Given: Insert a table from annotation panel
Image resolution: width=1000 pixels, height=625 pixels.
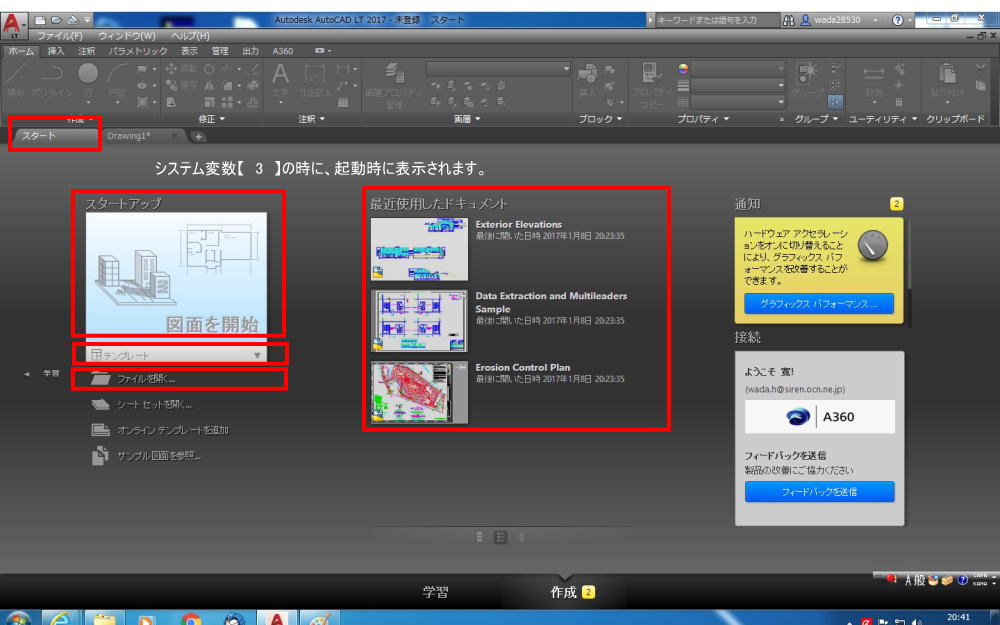Looking at the screenshot, I should [x=343, y=102].
